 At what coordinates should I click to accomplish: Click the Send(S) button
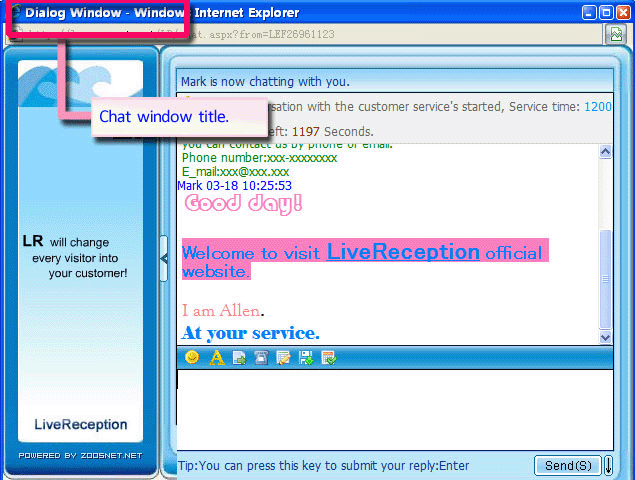coord(568,466)
